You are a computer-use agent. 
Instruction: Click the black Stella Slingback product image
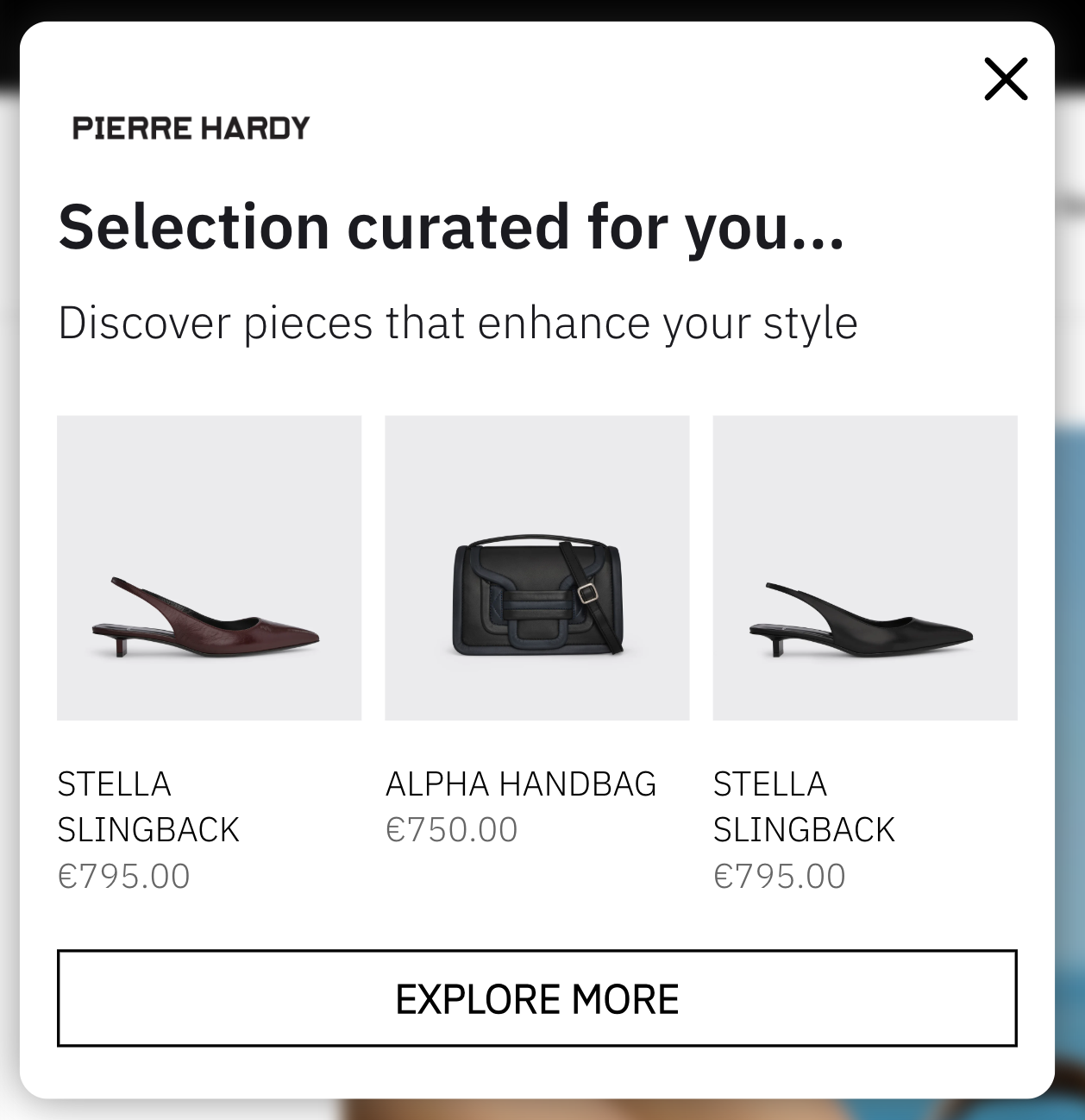point(865,569)
